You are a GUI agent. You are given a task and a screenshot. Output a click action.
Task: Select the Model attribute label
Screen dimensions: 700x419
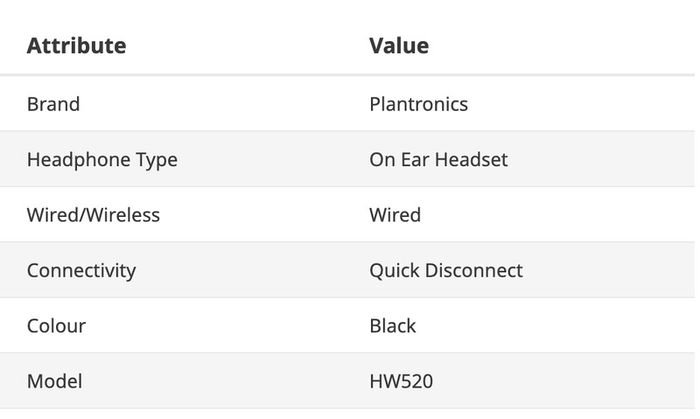point(54,382)
